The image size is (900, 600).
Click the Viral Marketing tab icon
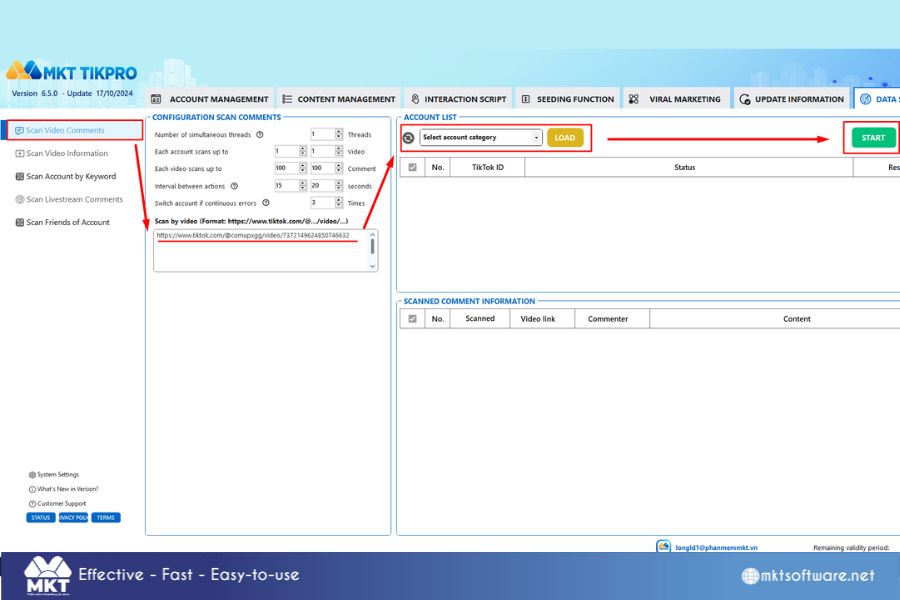pyautogui.click(x=634, y=99)
